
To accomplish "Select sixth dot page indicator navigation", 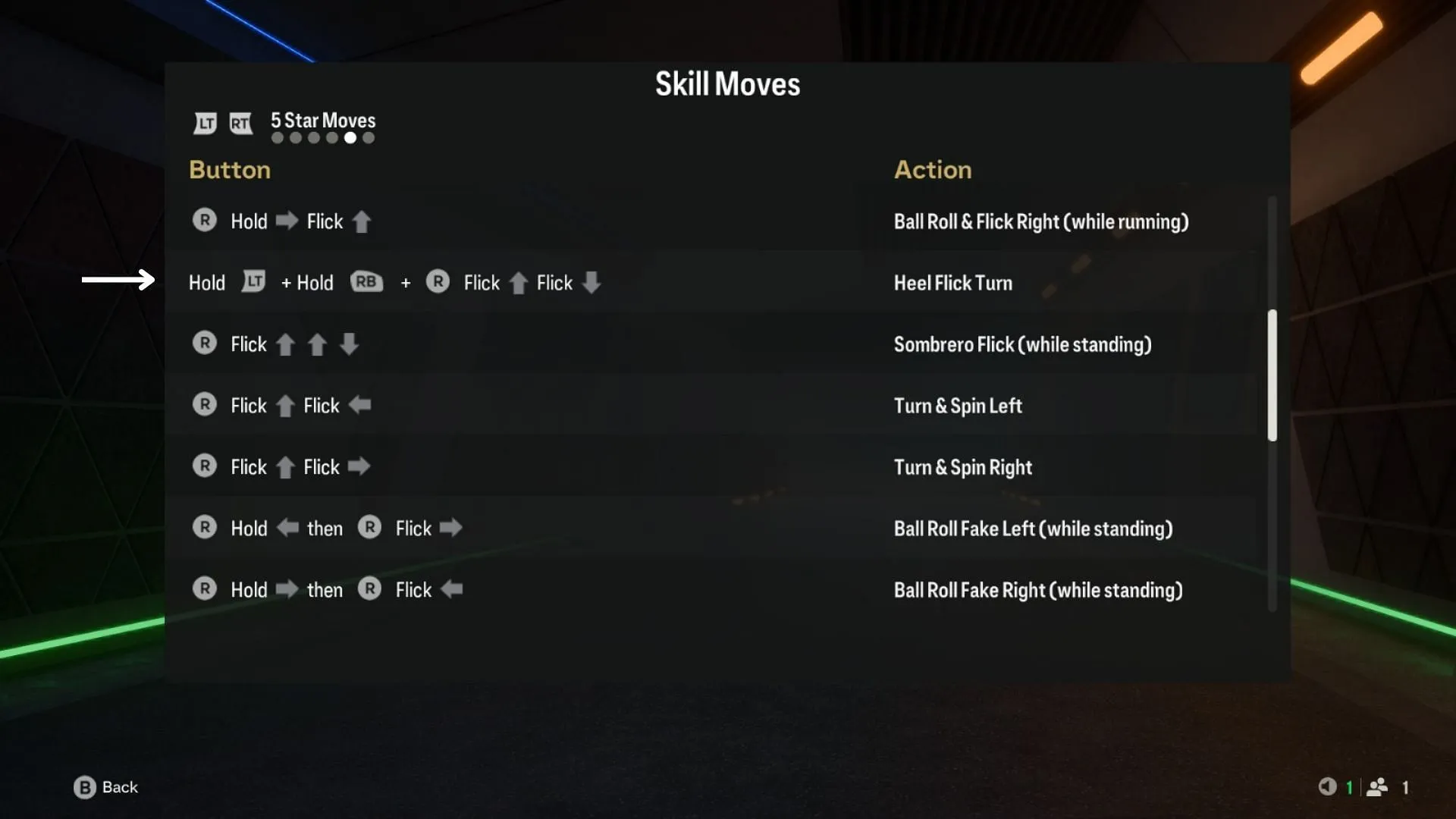I will 369,138.
